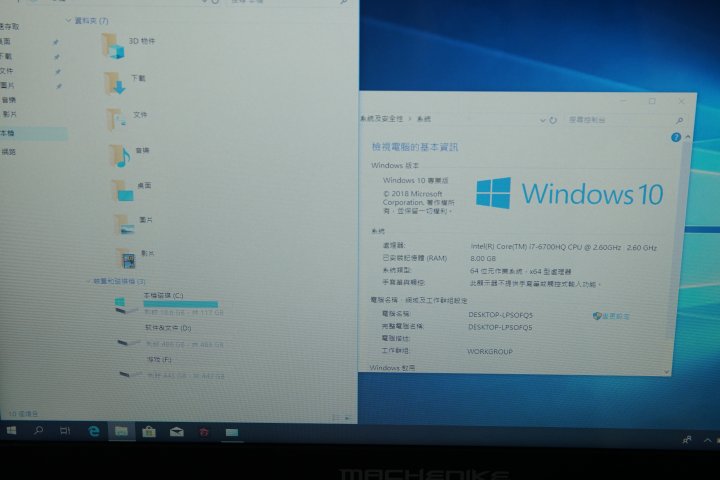Collapse the 資料夾 (7) group
Image resolution: width=720 pixels, height=480 pixels.
tap(68, 21)
